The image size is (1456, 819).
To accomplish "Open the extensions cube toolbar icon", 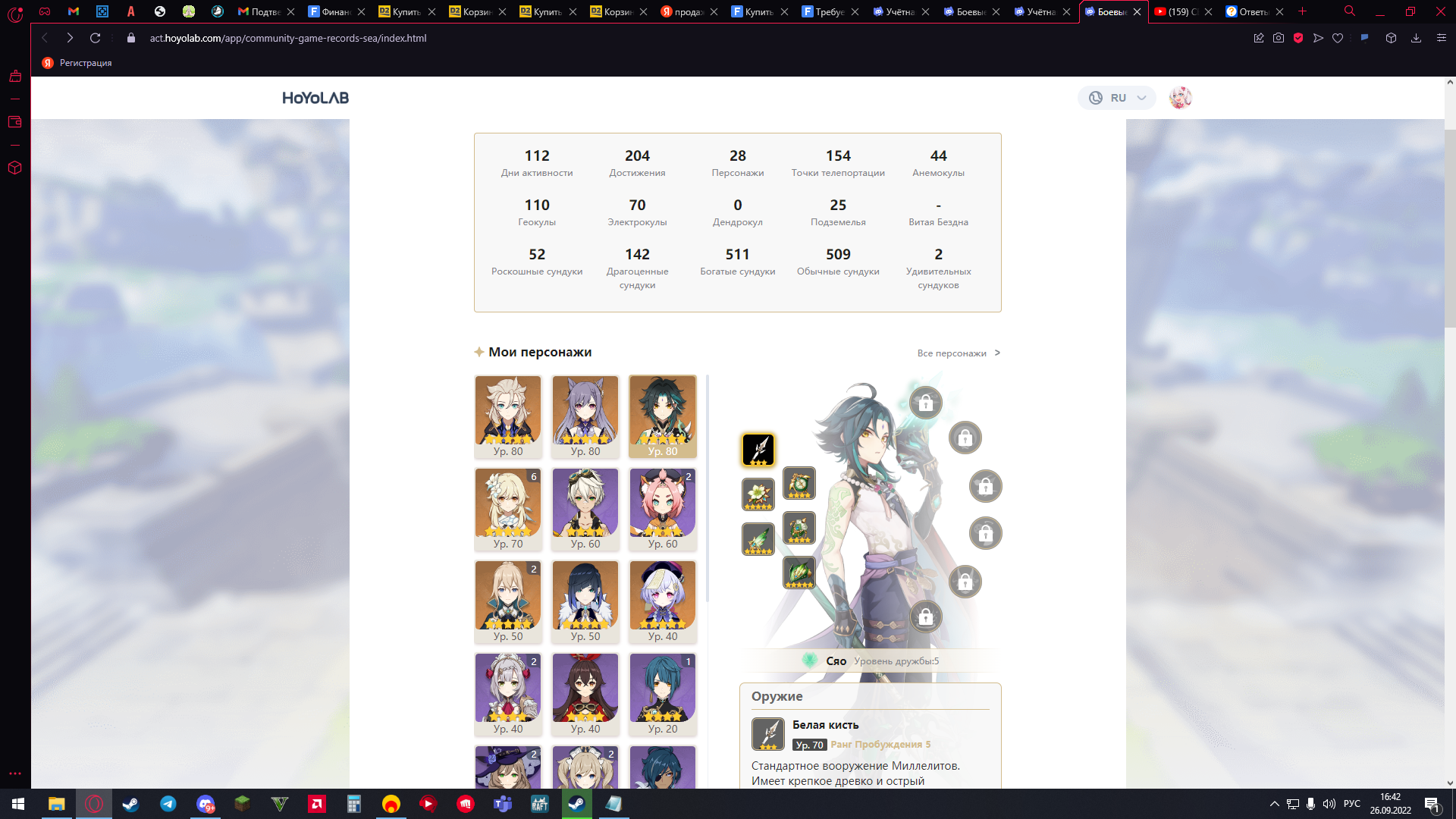I will click(x=1391, y=38).
